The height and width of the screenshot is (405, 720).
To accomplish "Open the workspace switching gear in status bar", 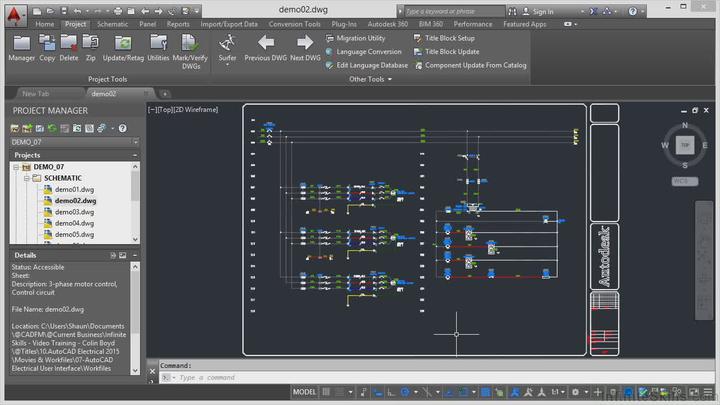I will [x=575, y=392].
